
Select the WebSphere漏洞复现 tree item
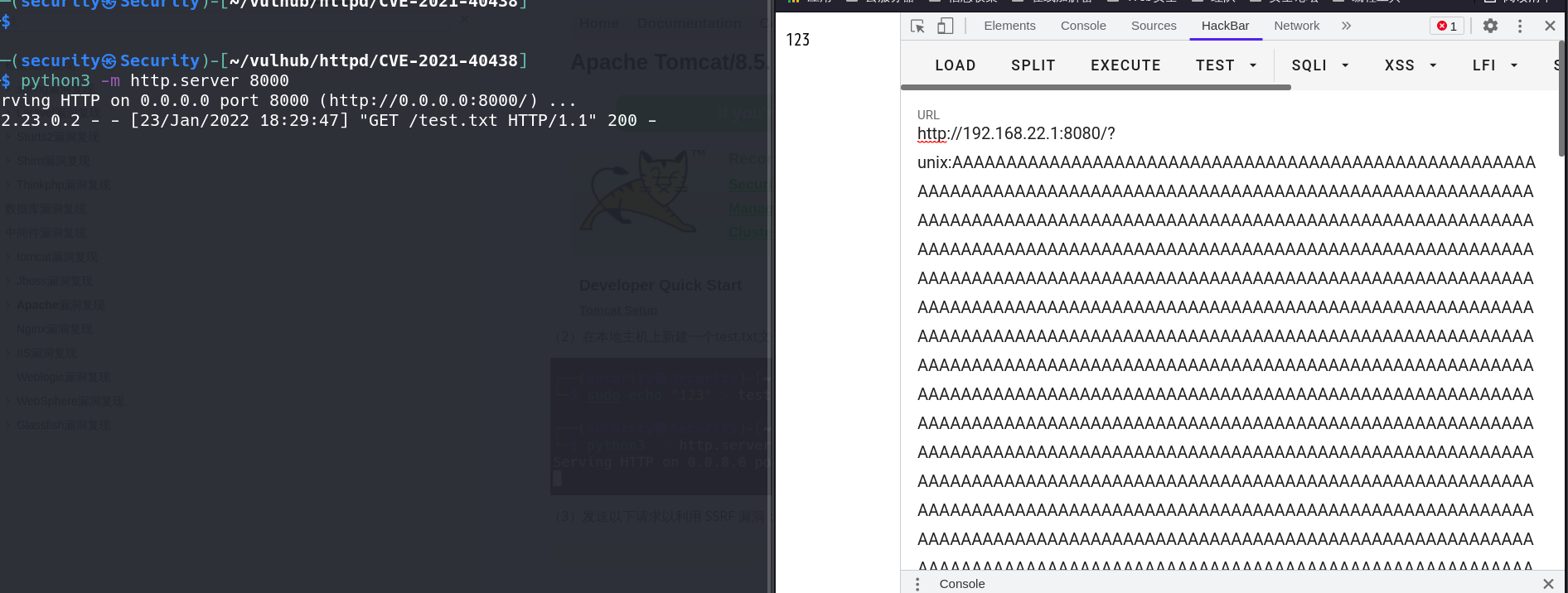[70, 401]
